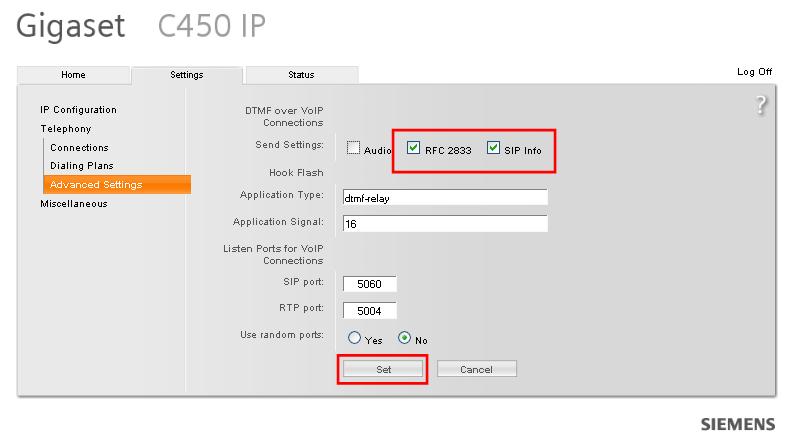Click the Gigaset C450 IP title
Screen dimensions: 812x446
[141, 26]
